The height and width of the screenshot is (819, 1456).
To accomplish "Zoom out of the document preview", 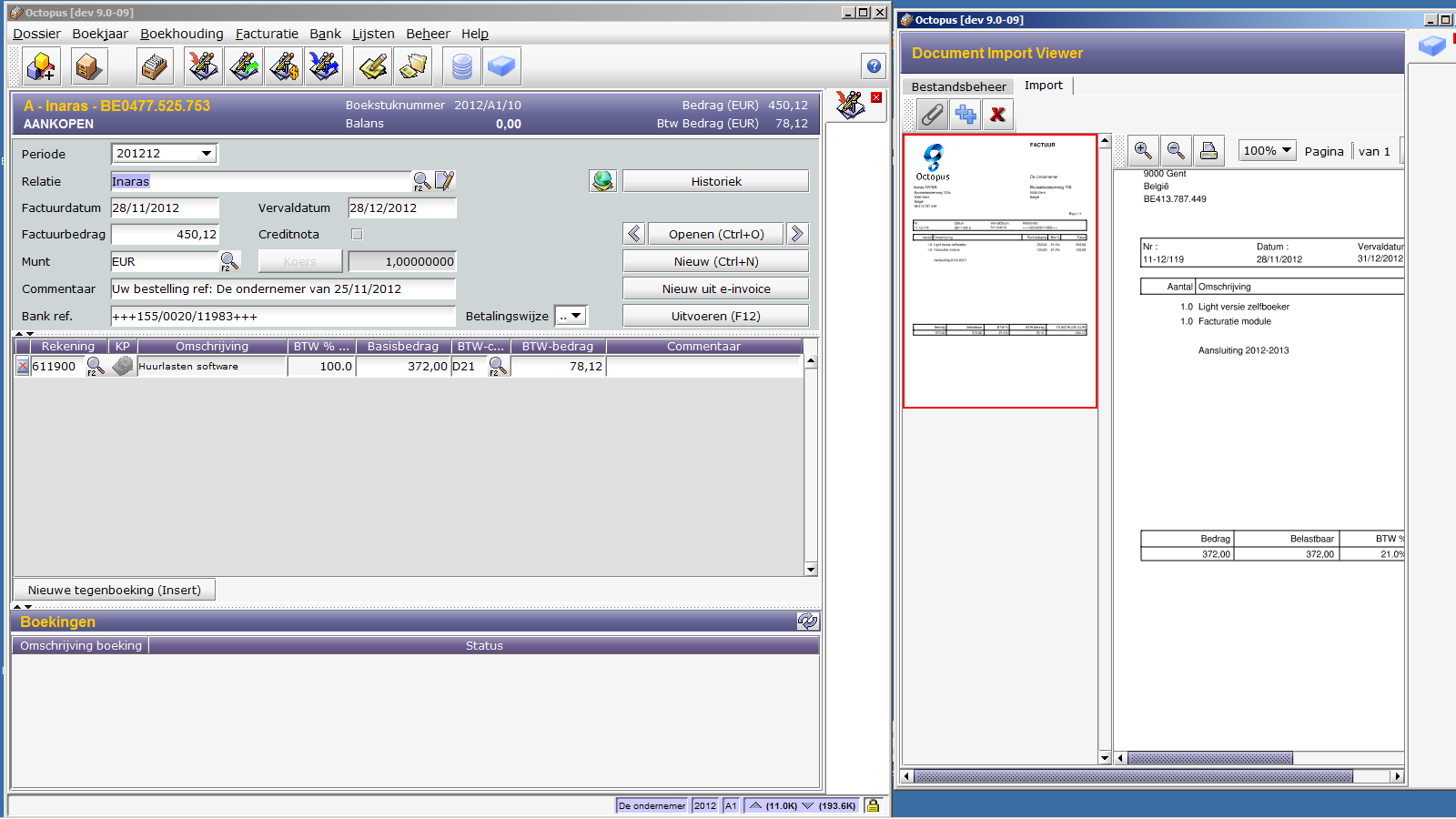I will 1176,151.
